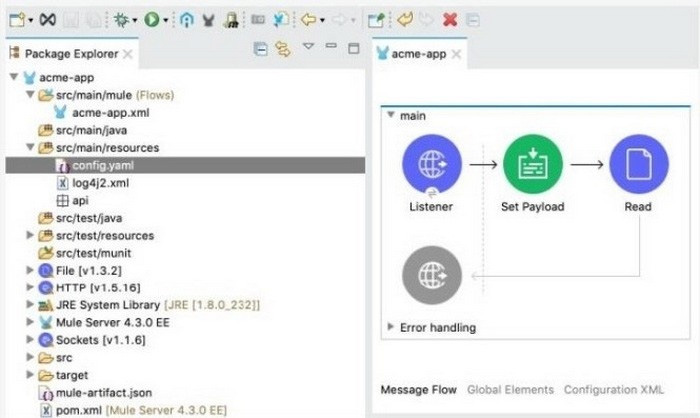
Task: Click the greyed-out redo arrow icon
Action: point(426,20)
